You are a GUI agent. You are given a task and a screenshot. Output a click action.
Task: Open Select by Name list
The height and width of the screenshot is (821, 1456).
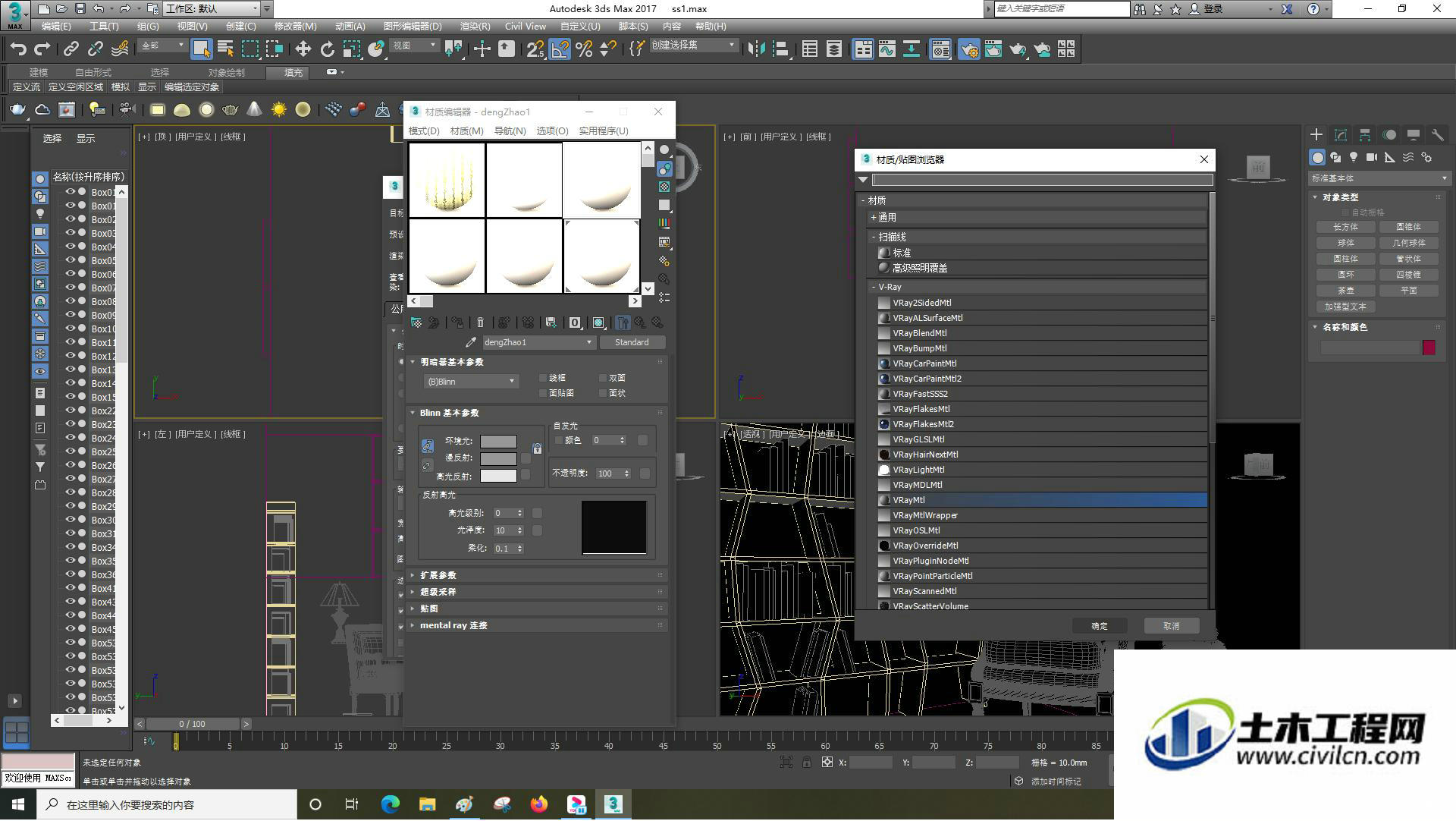(x=225, y=49)
